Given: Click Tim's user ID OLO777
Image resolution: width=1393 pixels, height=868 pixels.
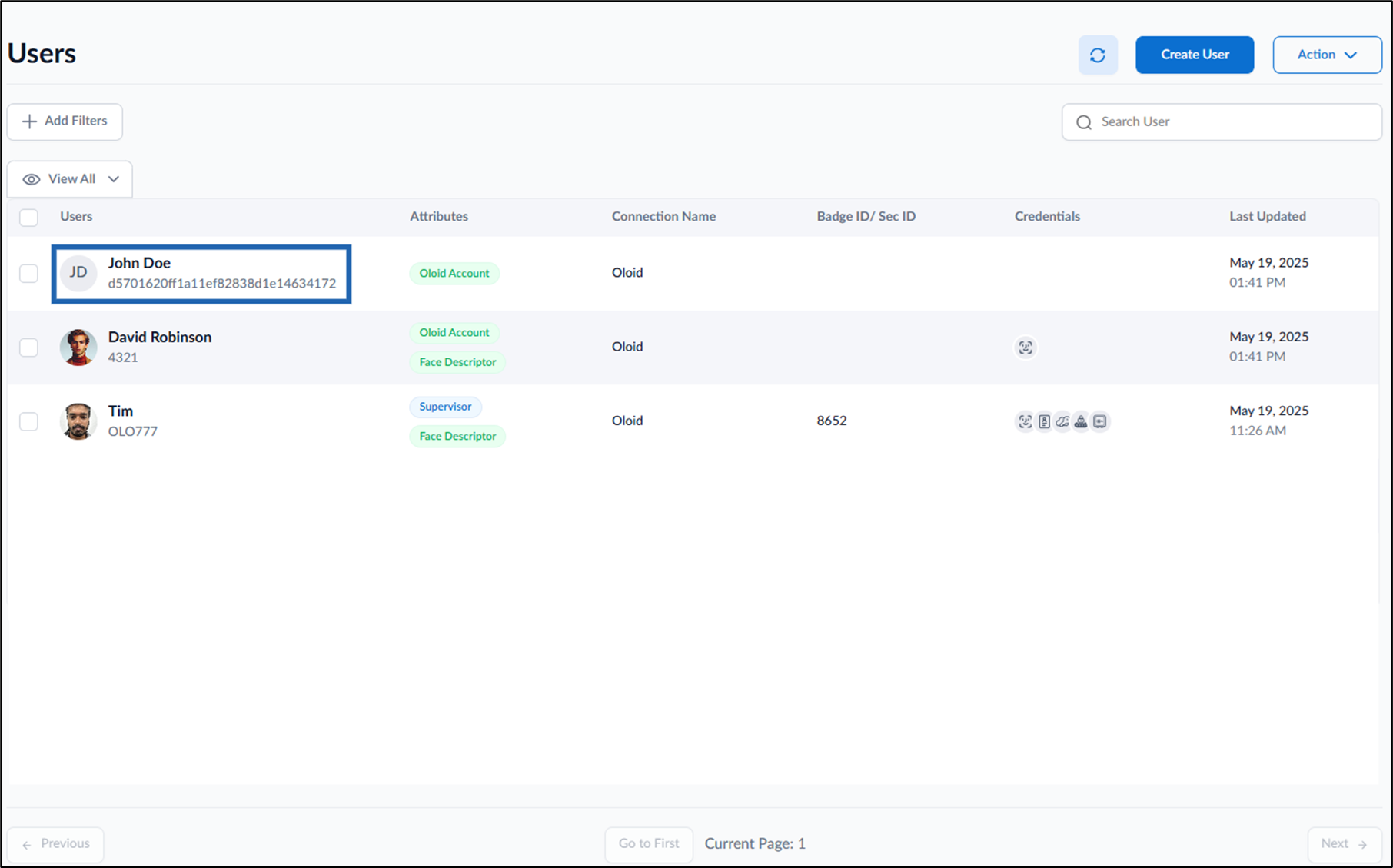Looking at the screenshot, I should [133, 432].
